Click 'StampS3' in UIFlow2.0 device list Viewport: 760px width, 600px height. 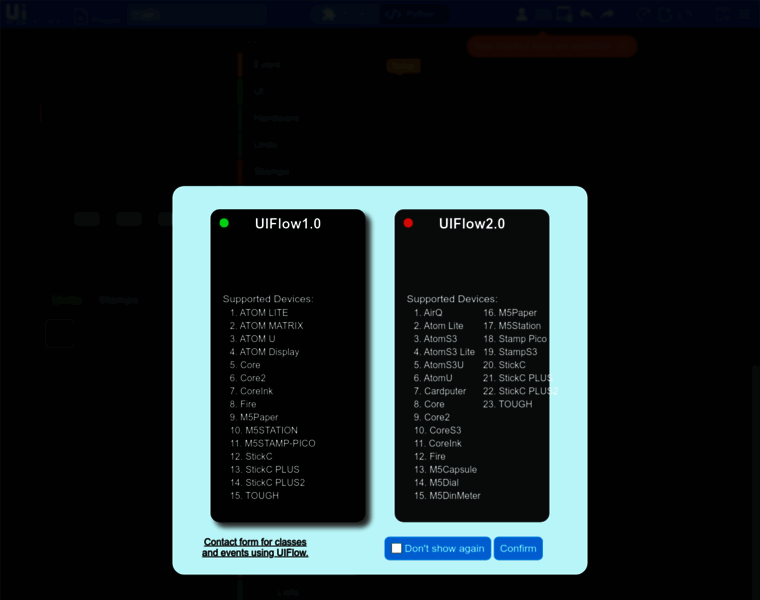pos(518,352)
